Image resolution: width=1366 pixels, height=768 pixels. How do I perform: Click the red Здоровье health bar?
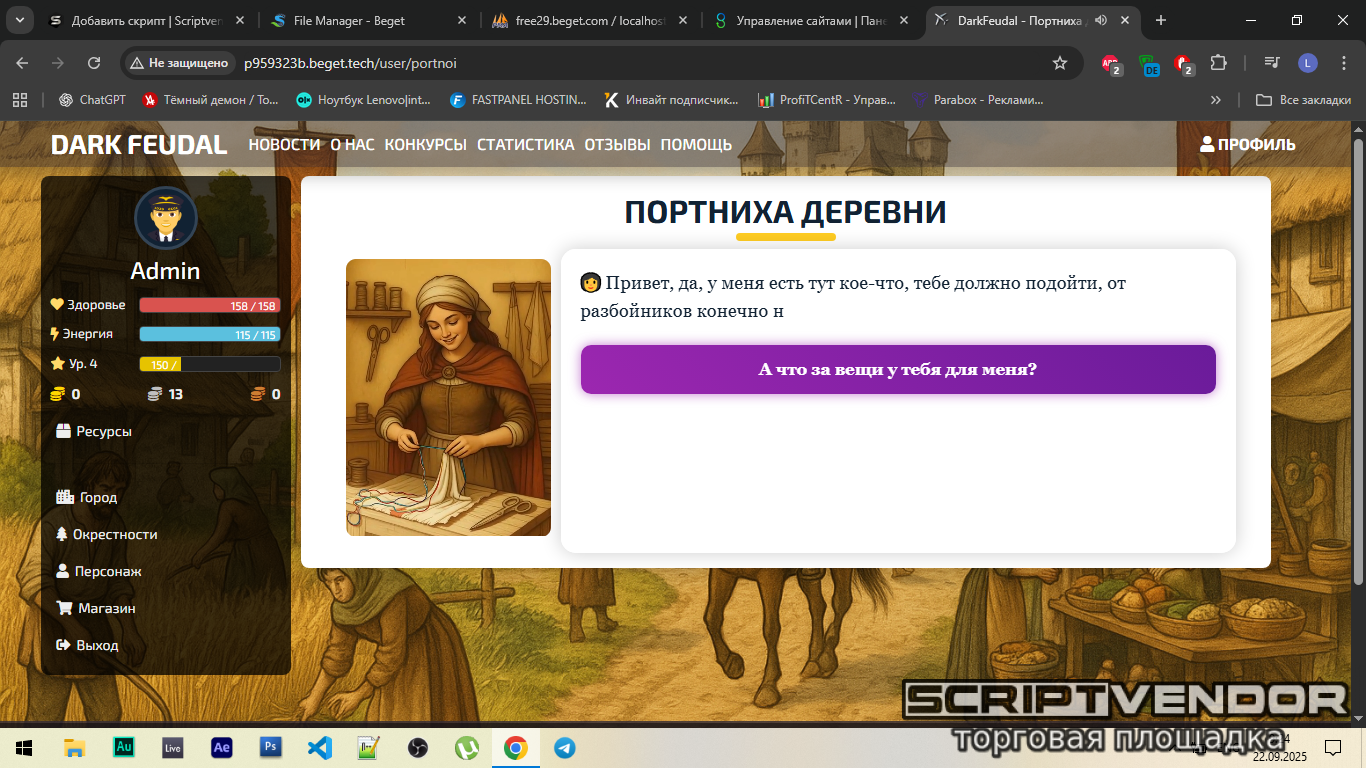pyautogui.click(x=210, y=305)
